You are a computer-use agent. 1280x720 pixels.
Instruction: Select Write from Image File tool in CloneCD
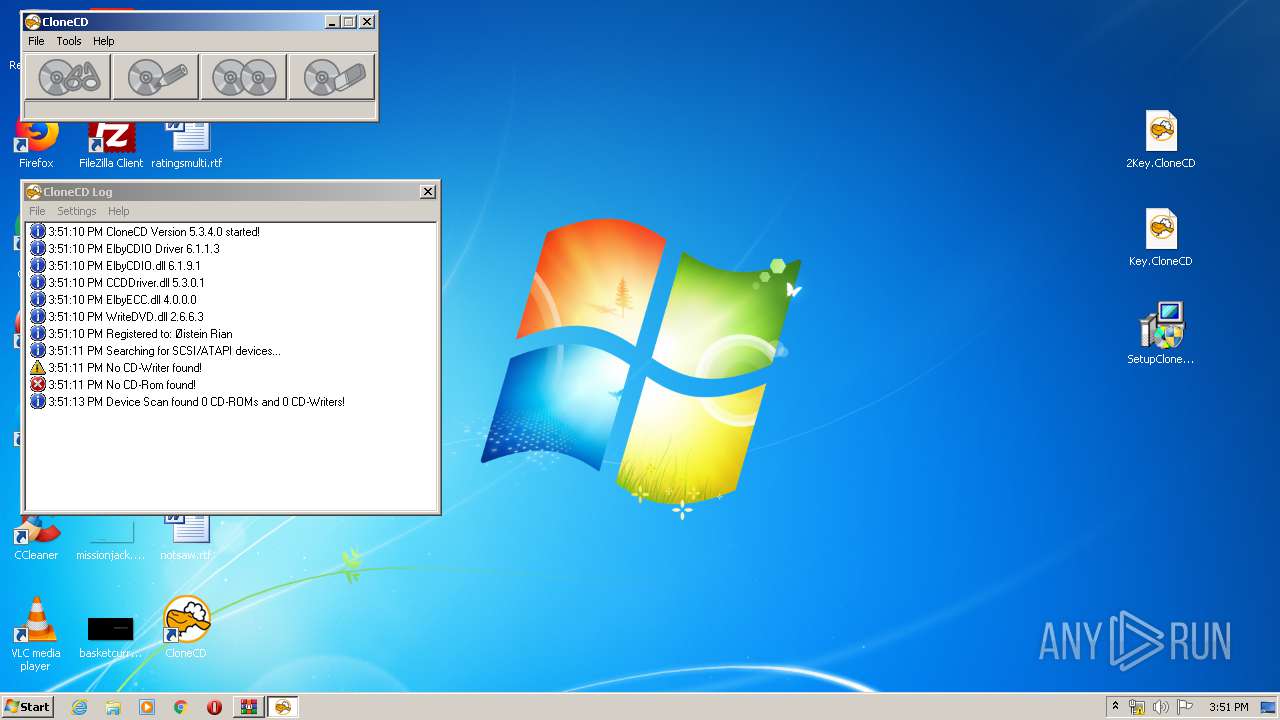pos(155,77)
